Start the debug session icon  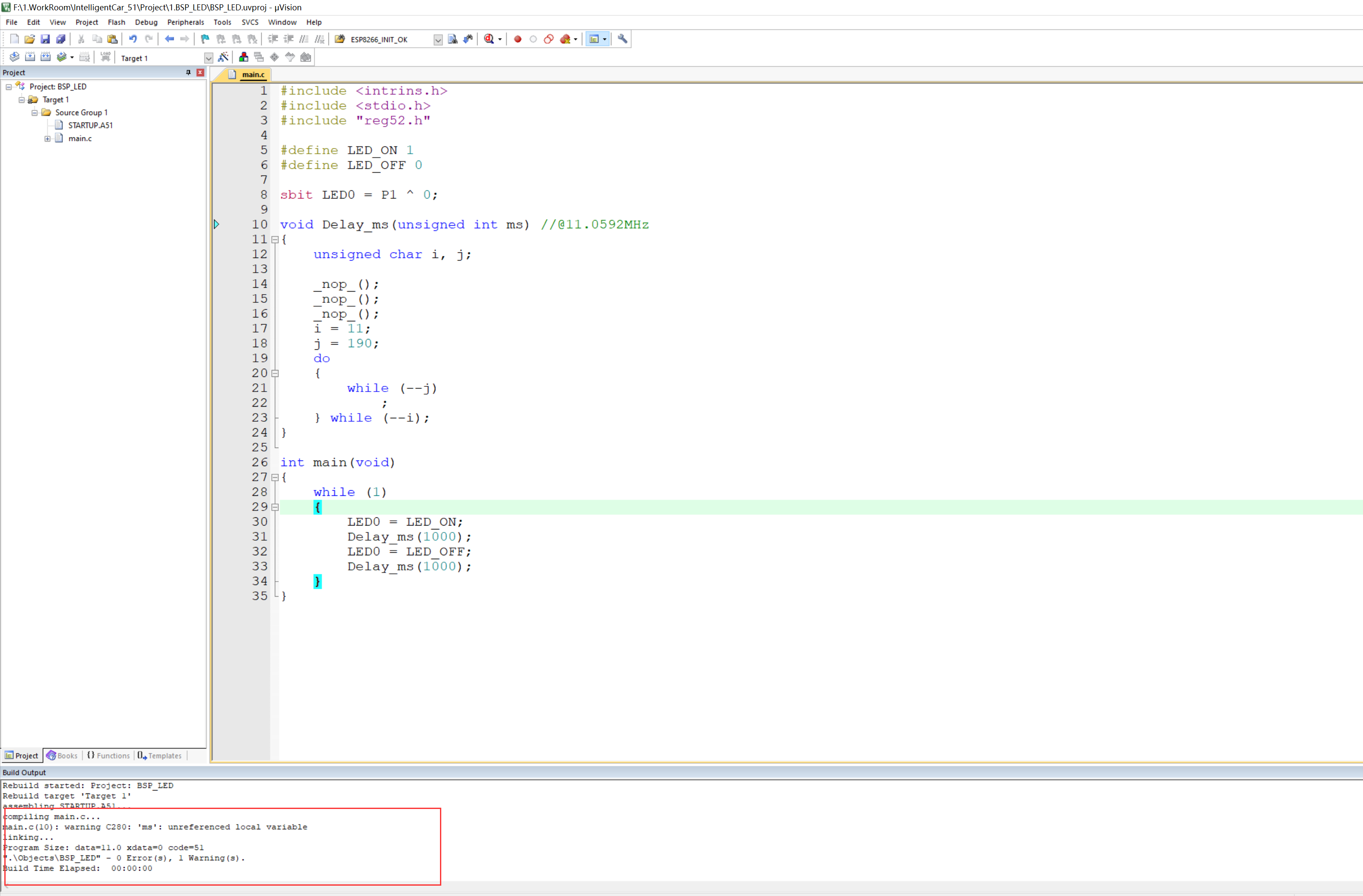[489, 39]
